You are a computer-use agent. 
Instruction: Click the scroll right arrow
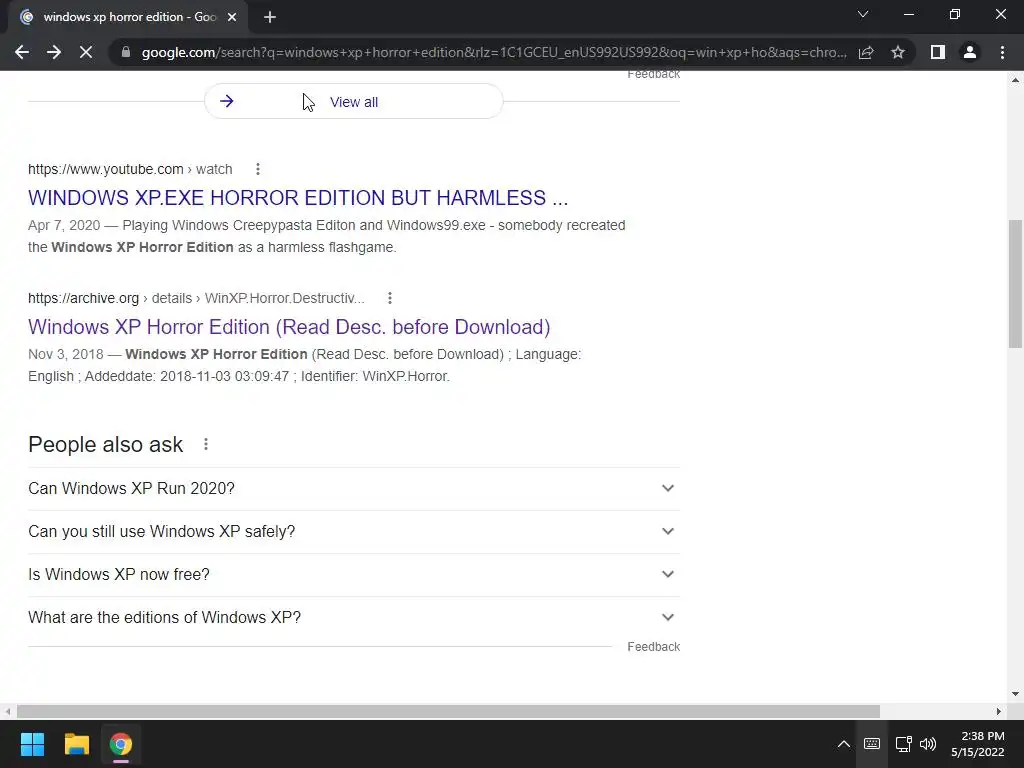click(999, 711)
